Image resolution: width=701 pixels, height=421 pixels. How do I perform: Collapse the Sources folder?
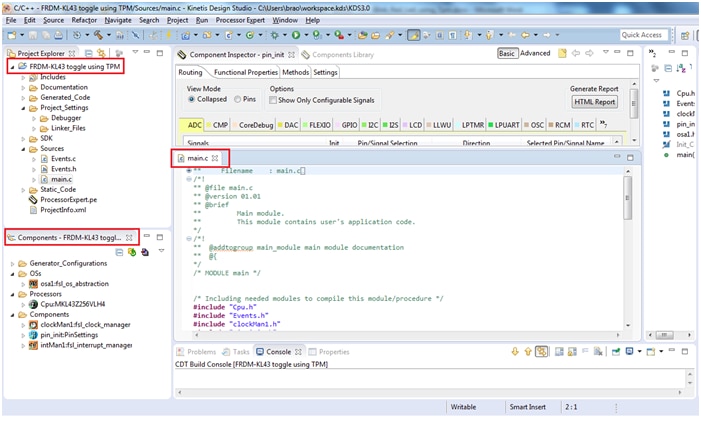tap(23, 148)
